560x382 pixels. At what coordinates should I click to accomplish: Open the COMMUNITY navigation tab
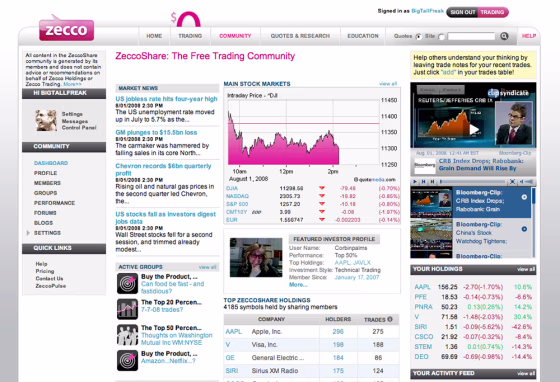(235, 36)
